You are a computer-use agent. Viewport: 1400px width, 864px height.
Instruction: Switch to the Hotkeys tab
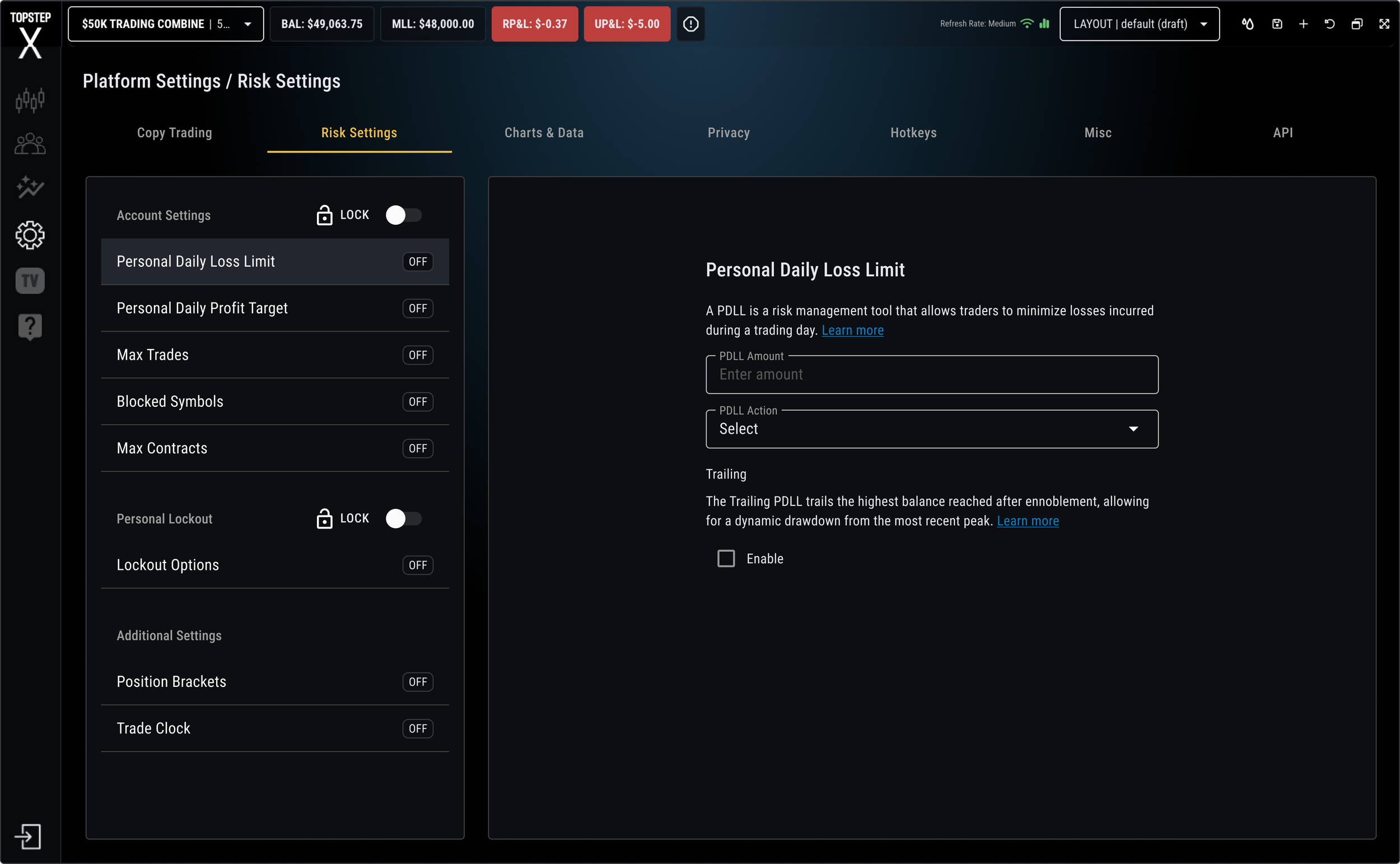(913, 133)
